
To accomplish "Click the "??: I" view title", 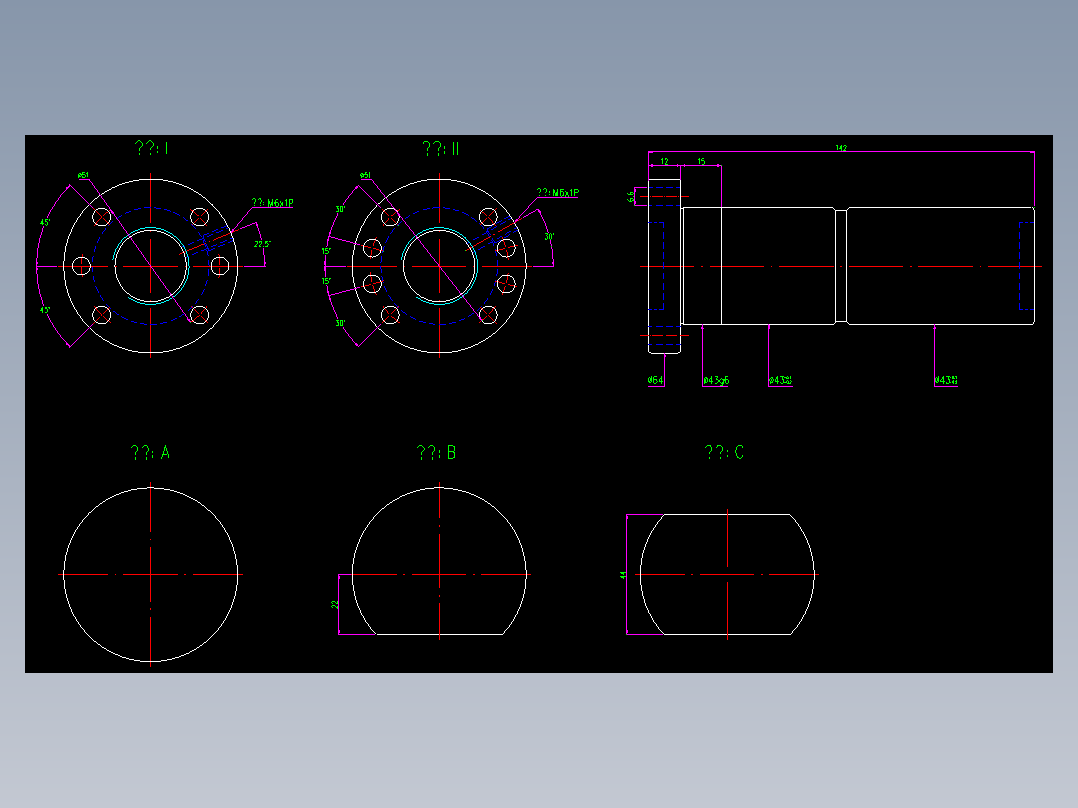I will click(x=152, y=148).
